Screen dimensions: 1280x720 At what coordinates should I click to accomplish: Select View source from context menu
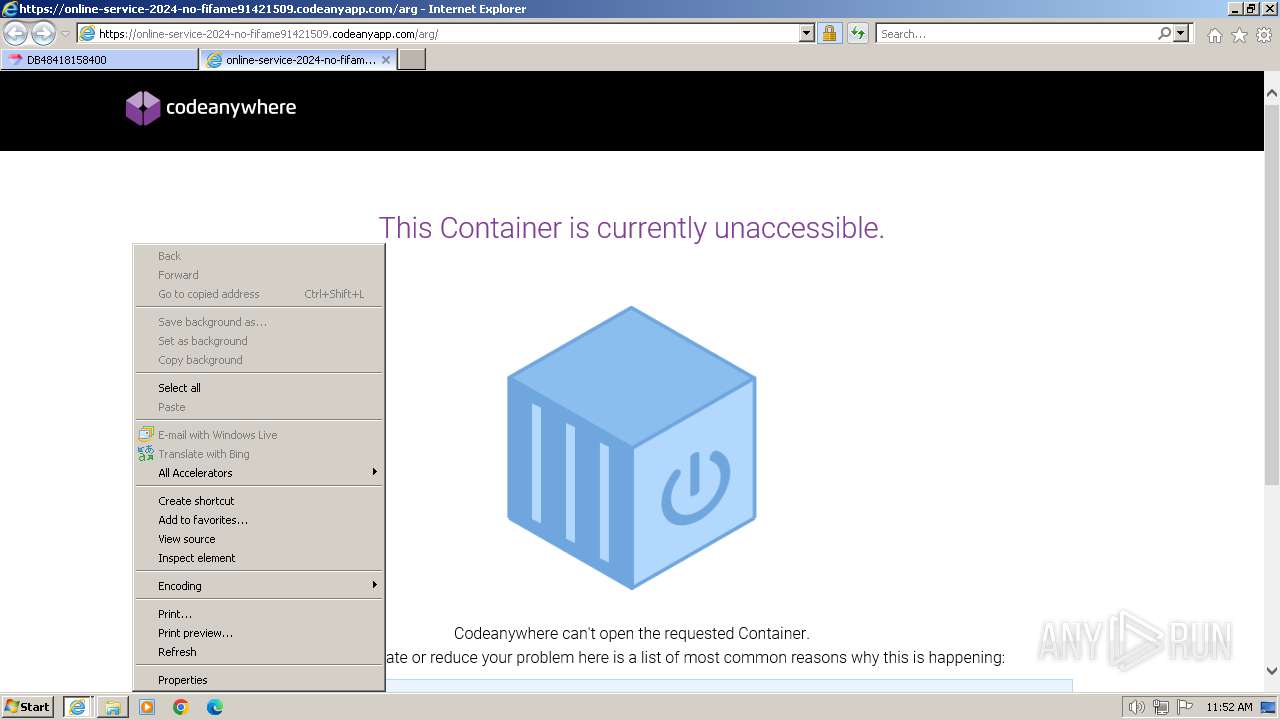[x=260, y=539]
